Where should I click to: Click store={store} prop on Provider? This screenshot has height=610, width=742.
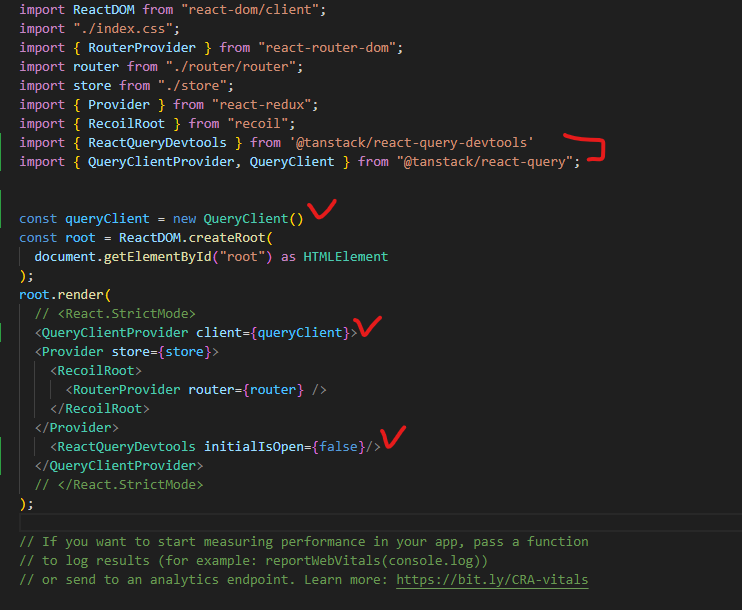point(161,352)
